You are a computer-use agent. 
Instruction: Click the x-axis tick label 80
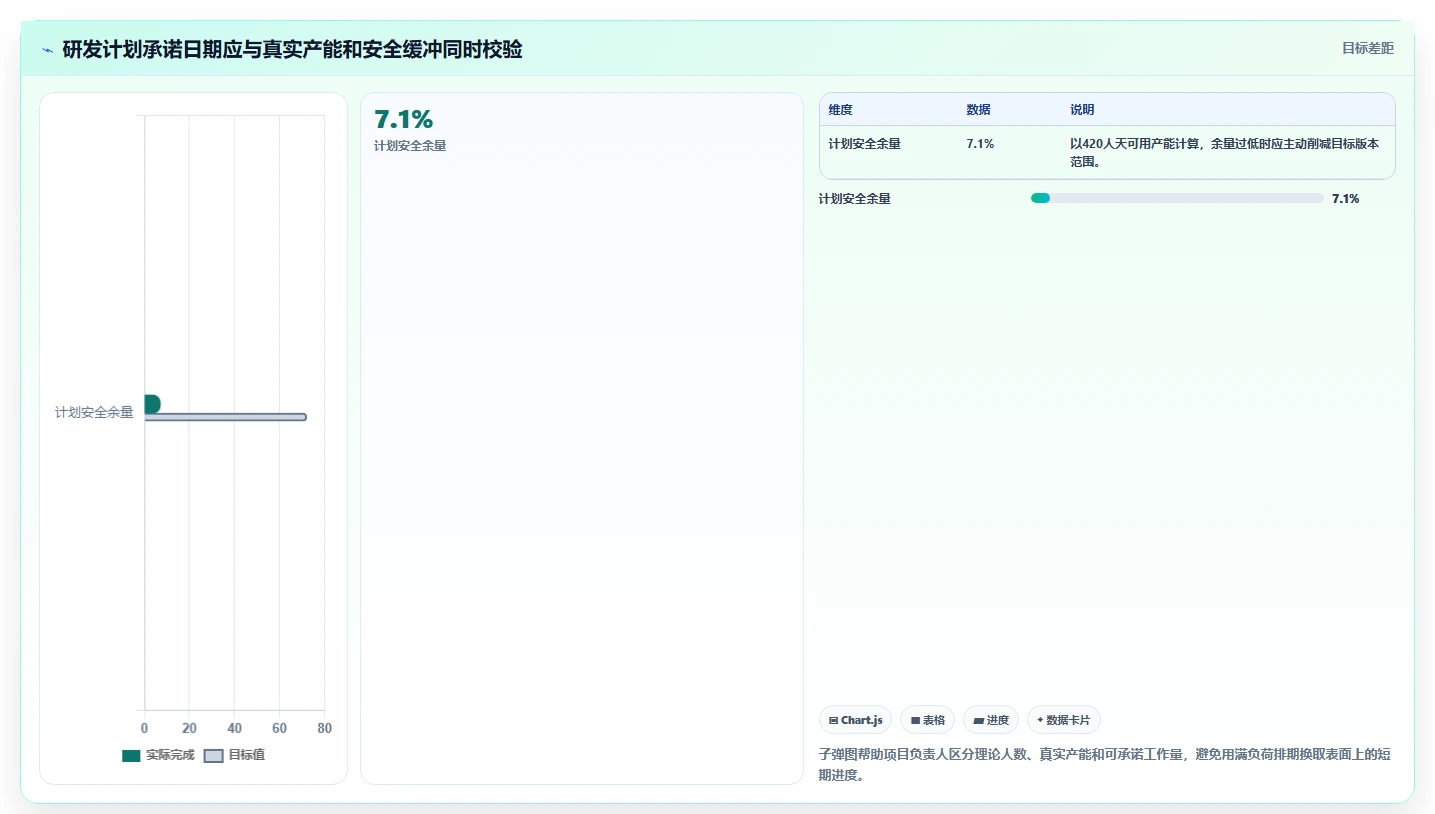tap(324, 728)
